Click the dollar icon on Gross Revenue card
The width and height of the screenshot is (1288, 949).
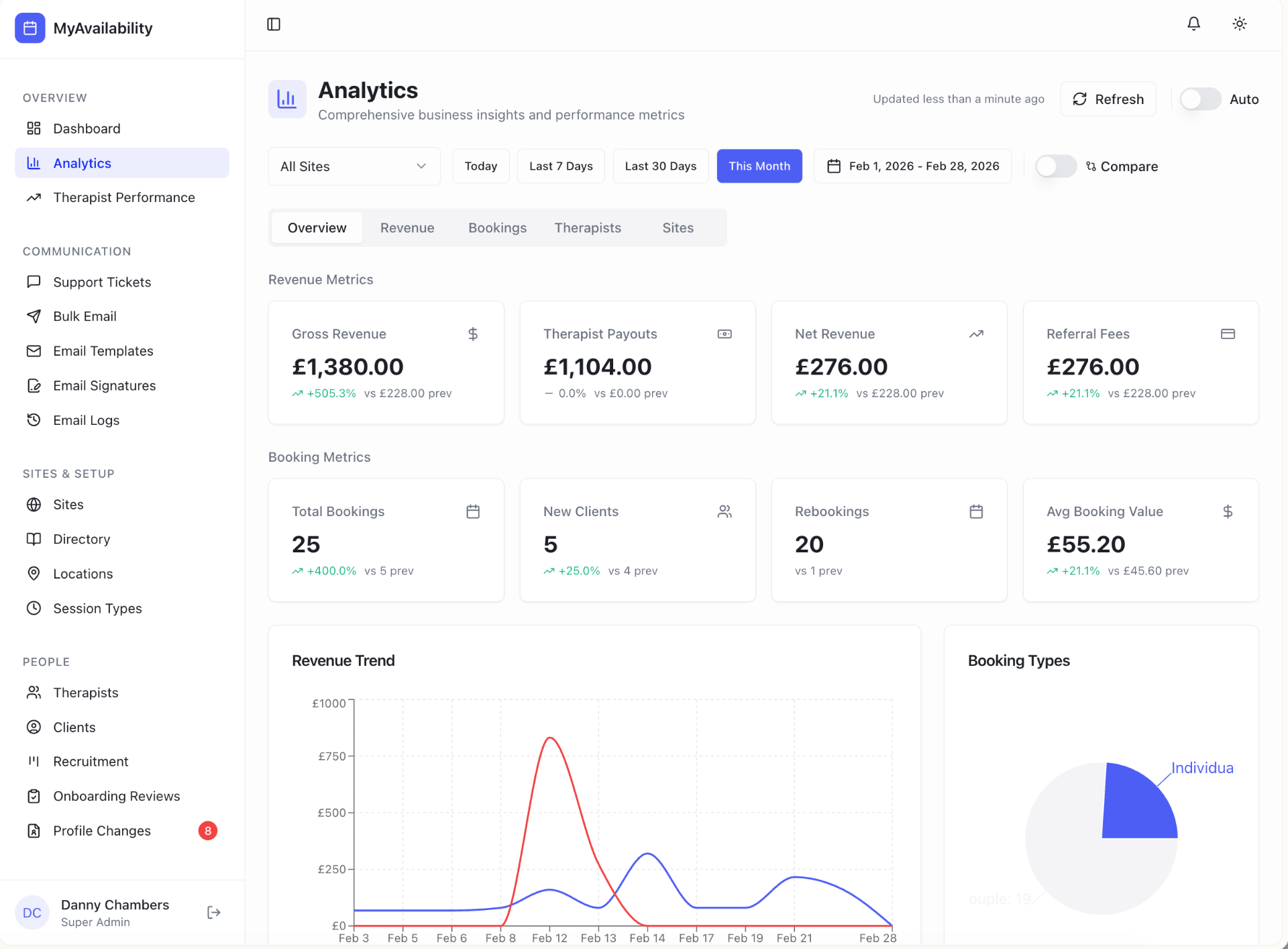coord(473,334)
